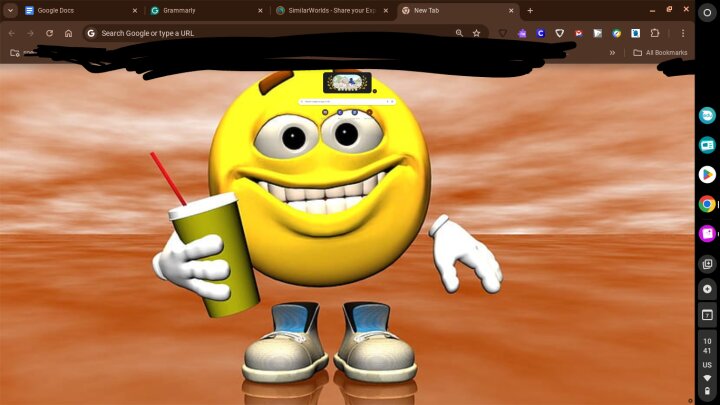Click the Home button in toolbar
The image size is (720, 405).
[68, 33]
